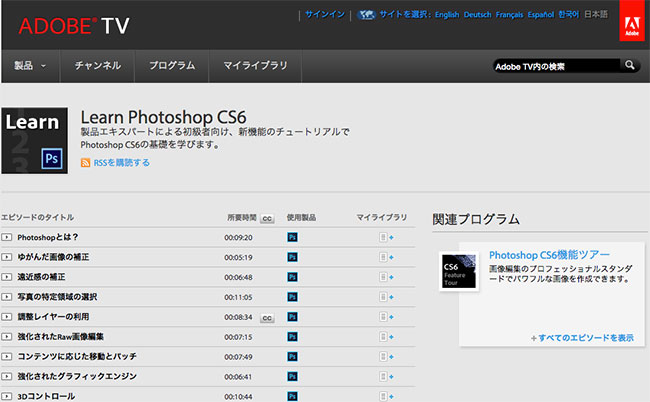Add 強化されたRaw画像編集 to My Library
The image size is (650, 402).
(x=386, y=337)
